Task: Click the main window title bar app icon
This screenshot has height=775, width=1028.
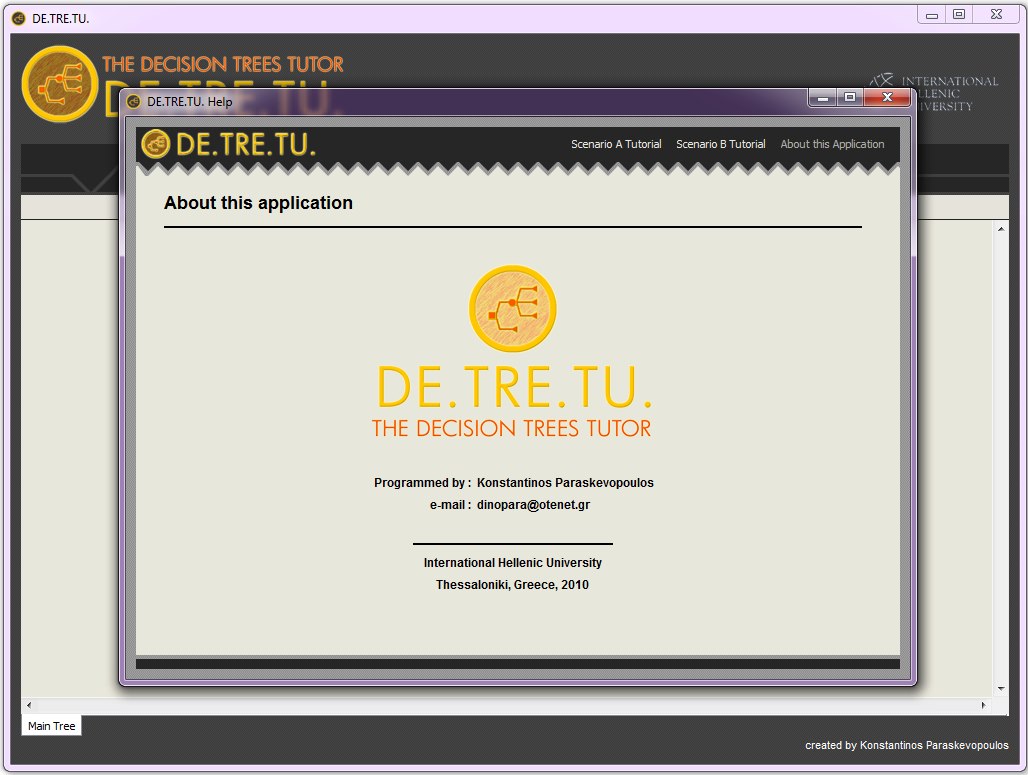Action: pos(18,18)
